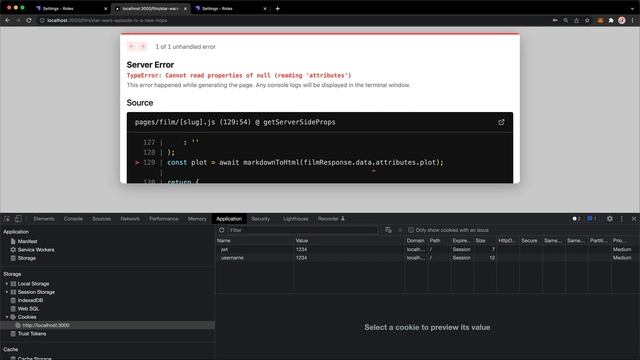Screen dimensions: 640x360
Task: Open DevTools settings gear
Action: point(609,219)
